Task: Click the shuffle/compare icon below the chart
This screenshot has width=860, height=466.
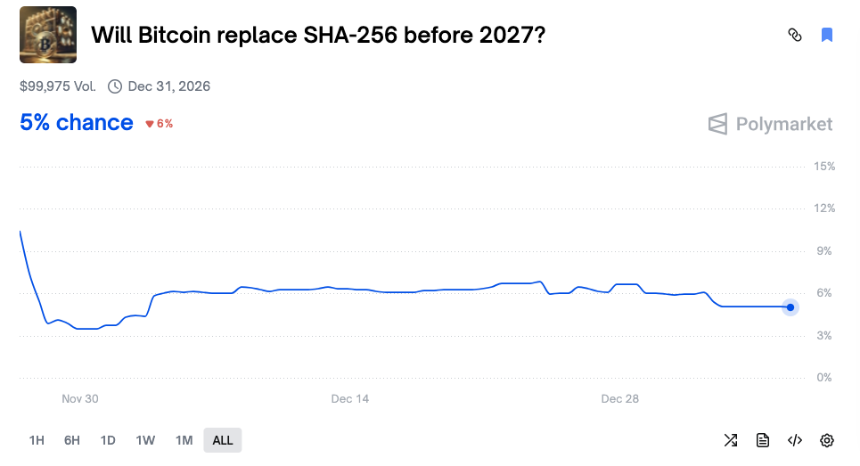Action: (731, 440)
